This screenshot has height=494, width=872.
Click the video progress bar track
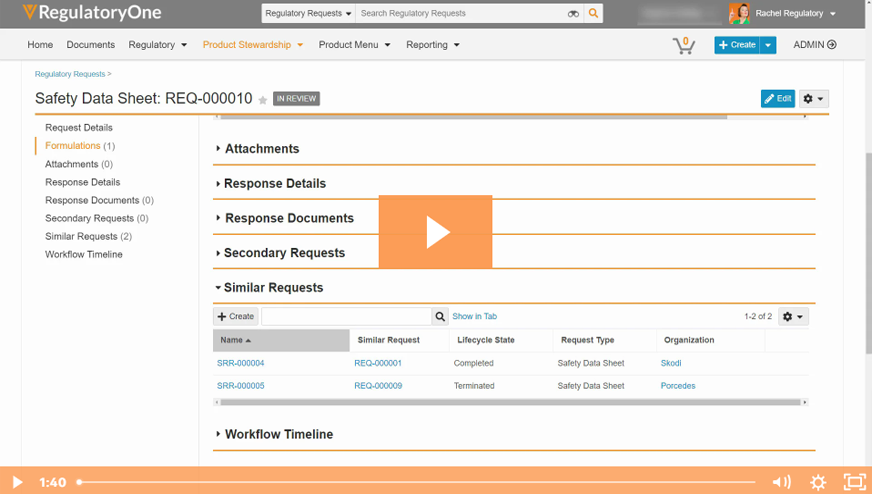[417, 482]
